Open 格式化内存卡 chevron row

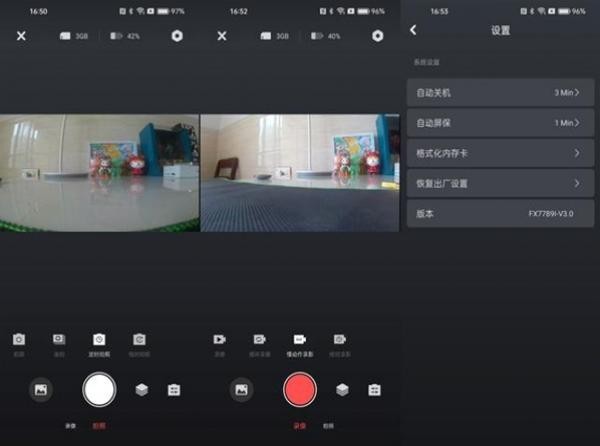tap(500, 153)
